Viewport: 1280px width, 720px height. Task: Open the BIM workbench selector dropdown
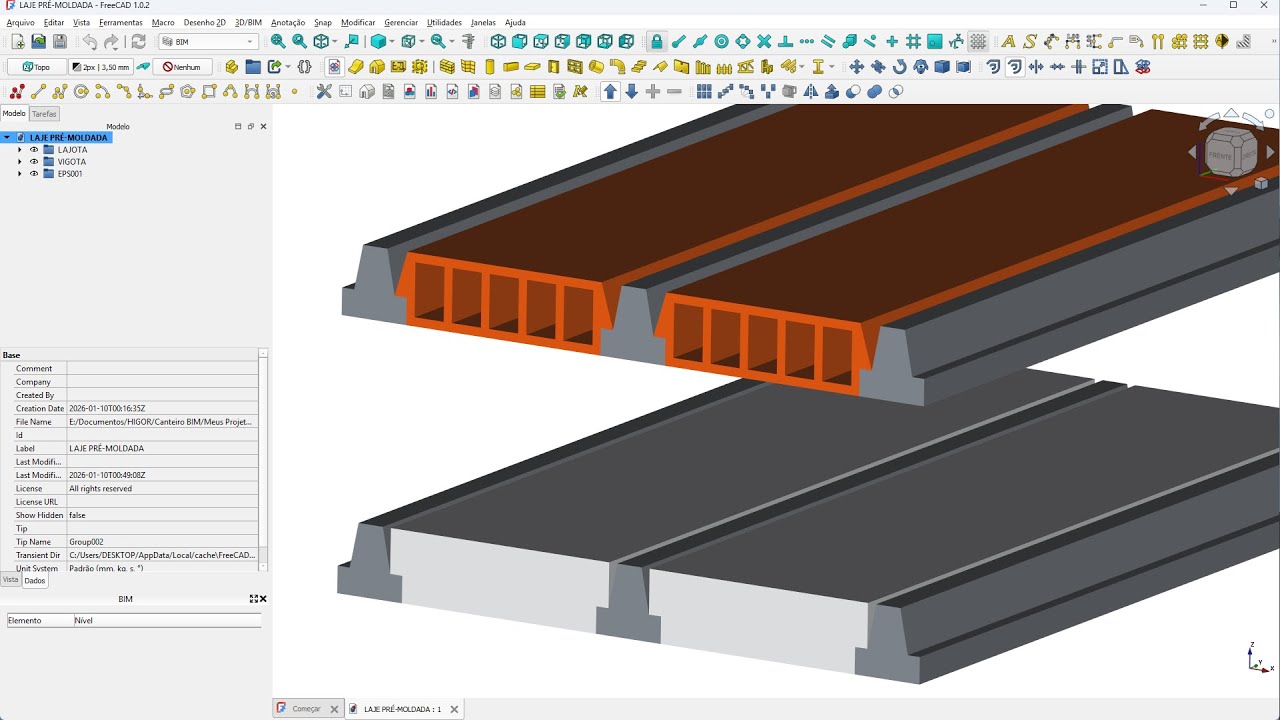(x=208, y=42)
